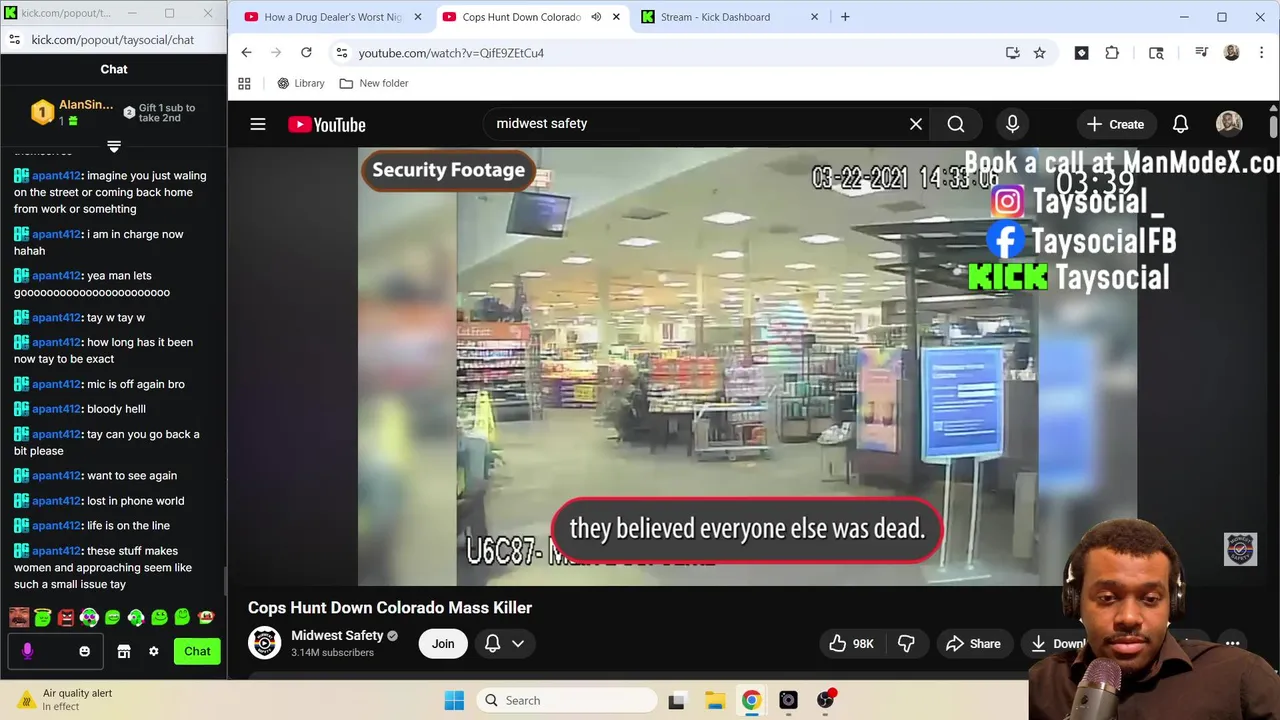This screenshot has height=720, width=1280.
Task: Open the Chrome profile avatar
Action: [x=1232, y=52]
